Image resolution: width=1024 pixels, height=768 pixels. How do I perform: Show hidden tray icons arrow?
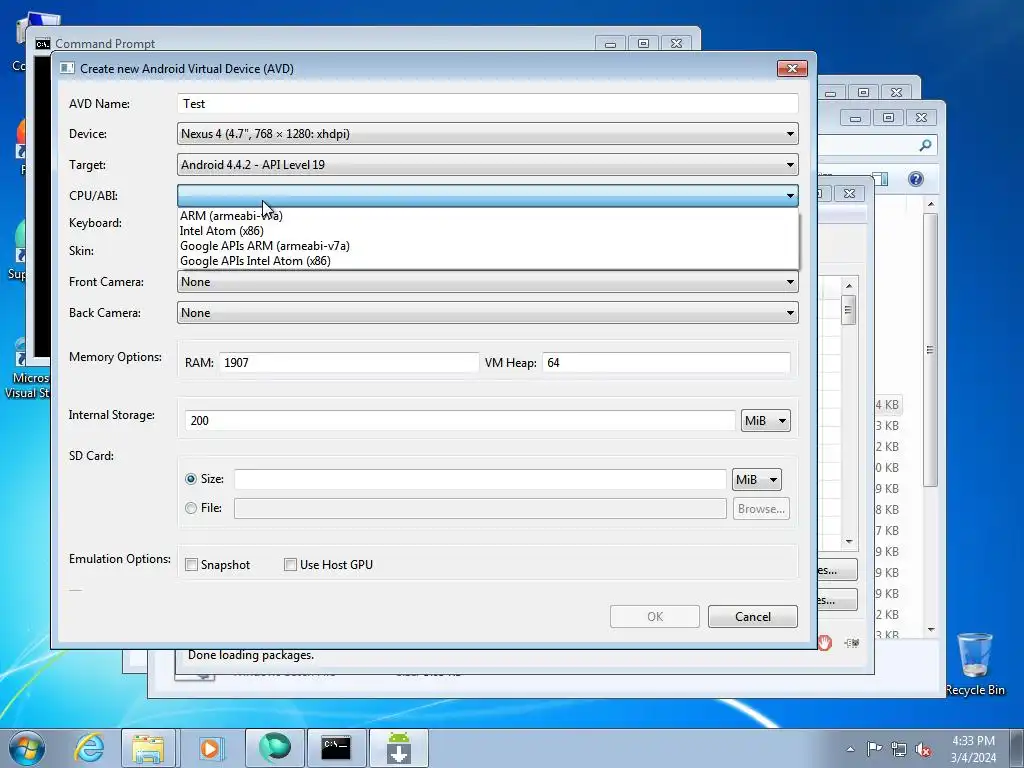pos(850,749)
